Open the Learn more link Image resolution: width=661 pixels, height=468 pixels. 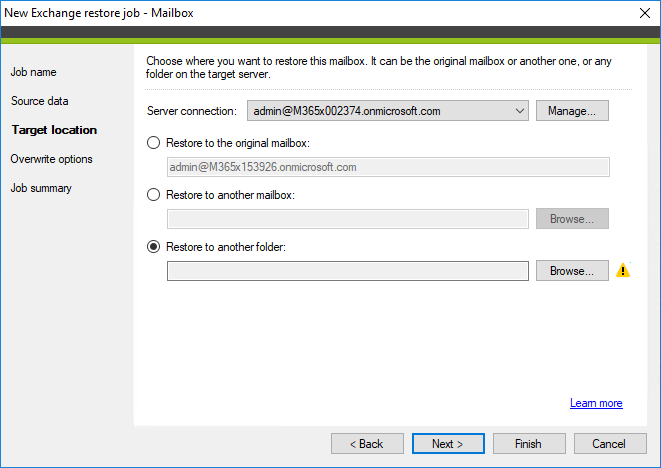point(596,403)
